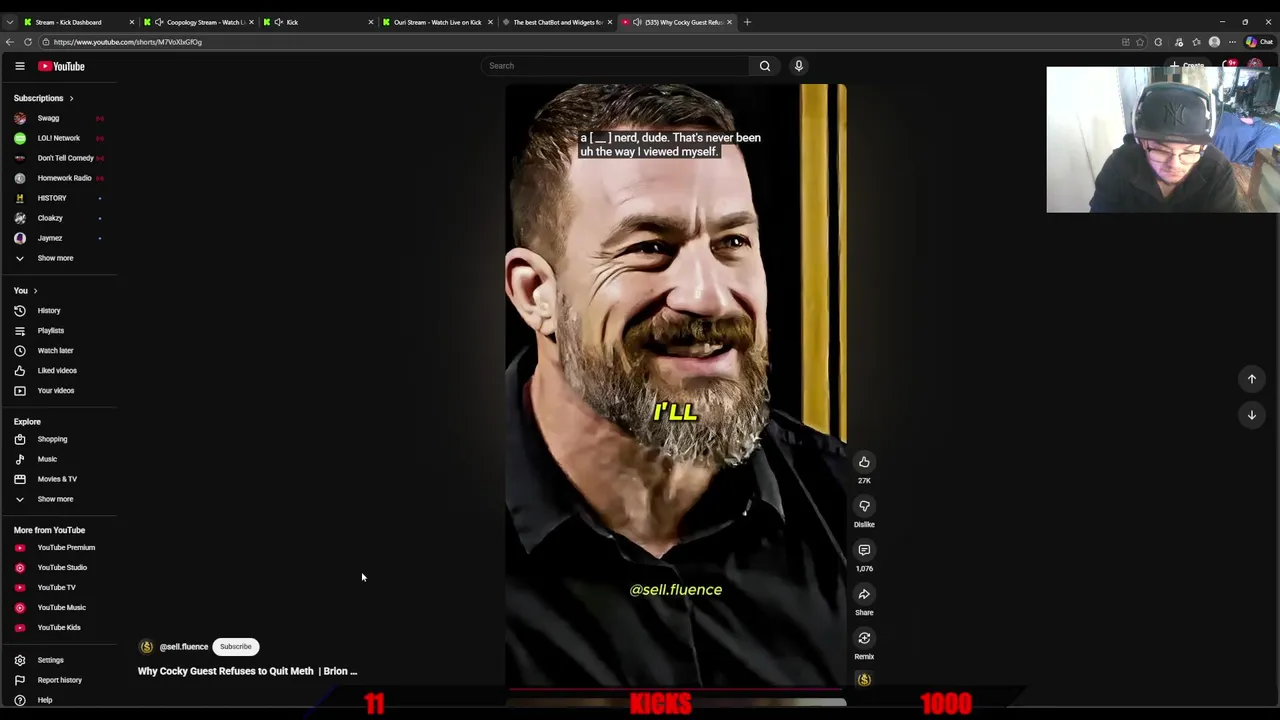Open LOL! Network subscription channel
This screenshot has height=720, width=1280.
pos(58,138)
